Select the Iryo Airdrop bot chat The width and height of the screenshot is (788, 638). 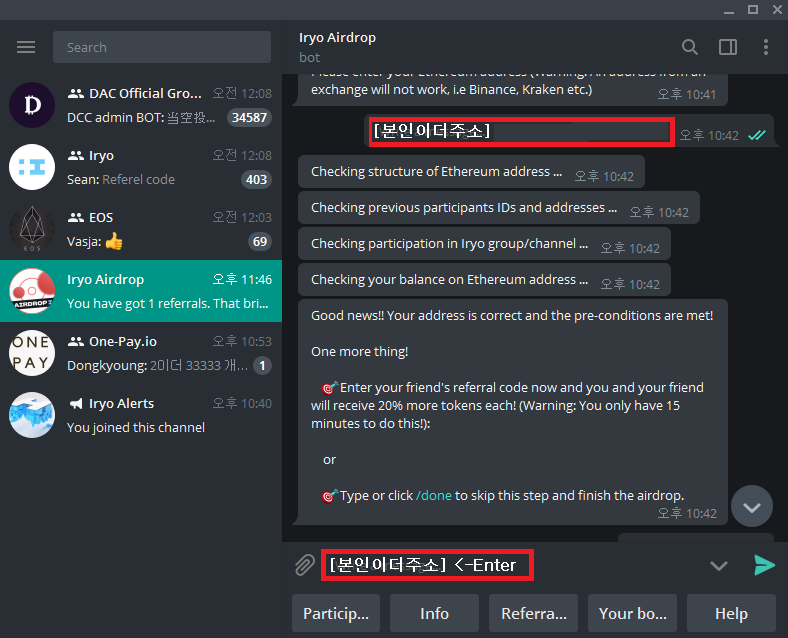click(141, 291)
